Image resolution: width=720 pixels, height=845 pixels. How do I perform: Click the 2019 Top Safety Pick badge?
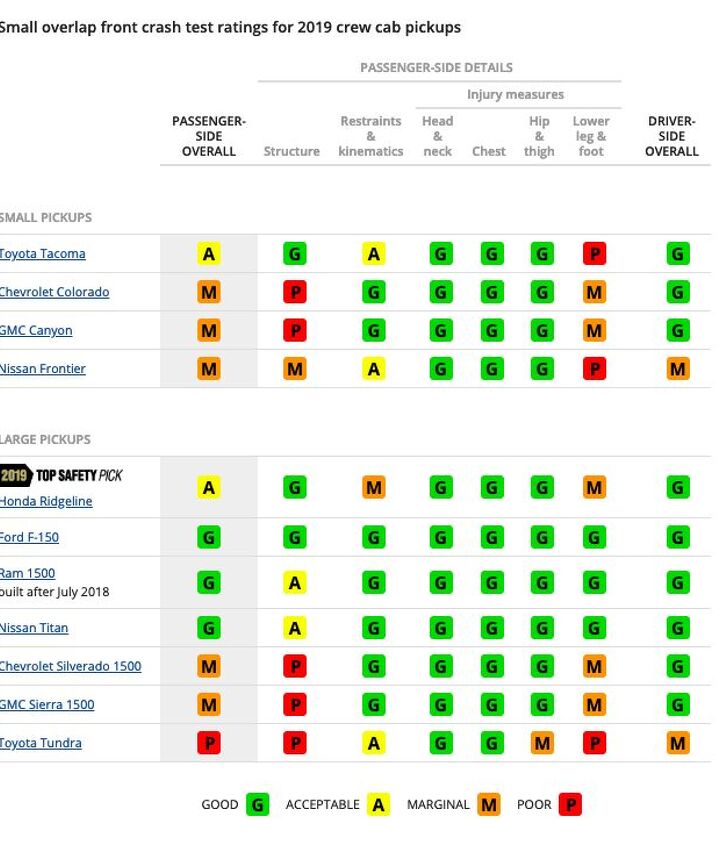pos(62,475)
